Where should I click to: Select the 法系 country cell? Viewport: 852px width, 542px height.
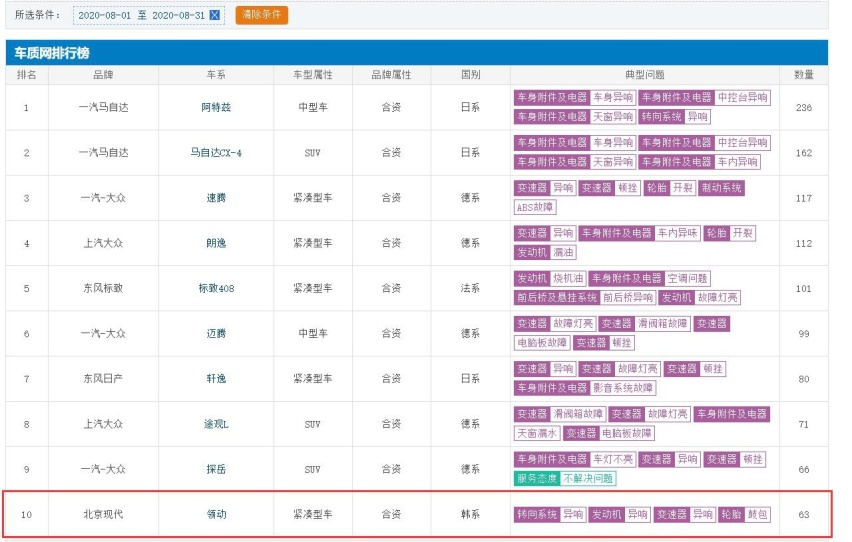(x=470, y=288)
